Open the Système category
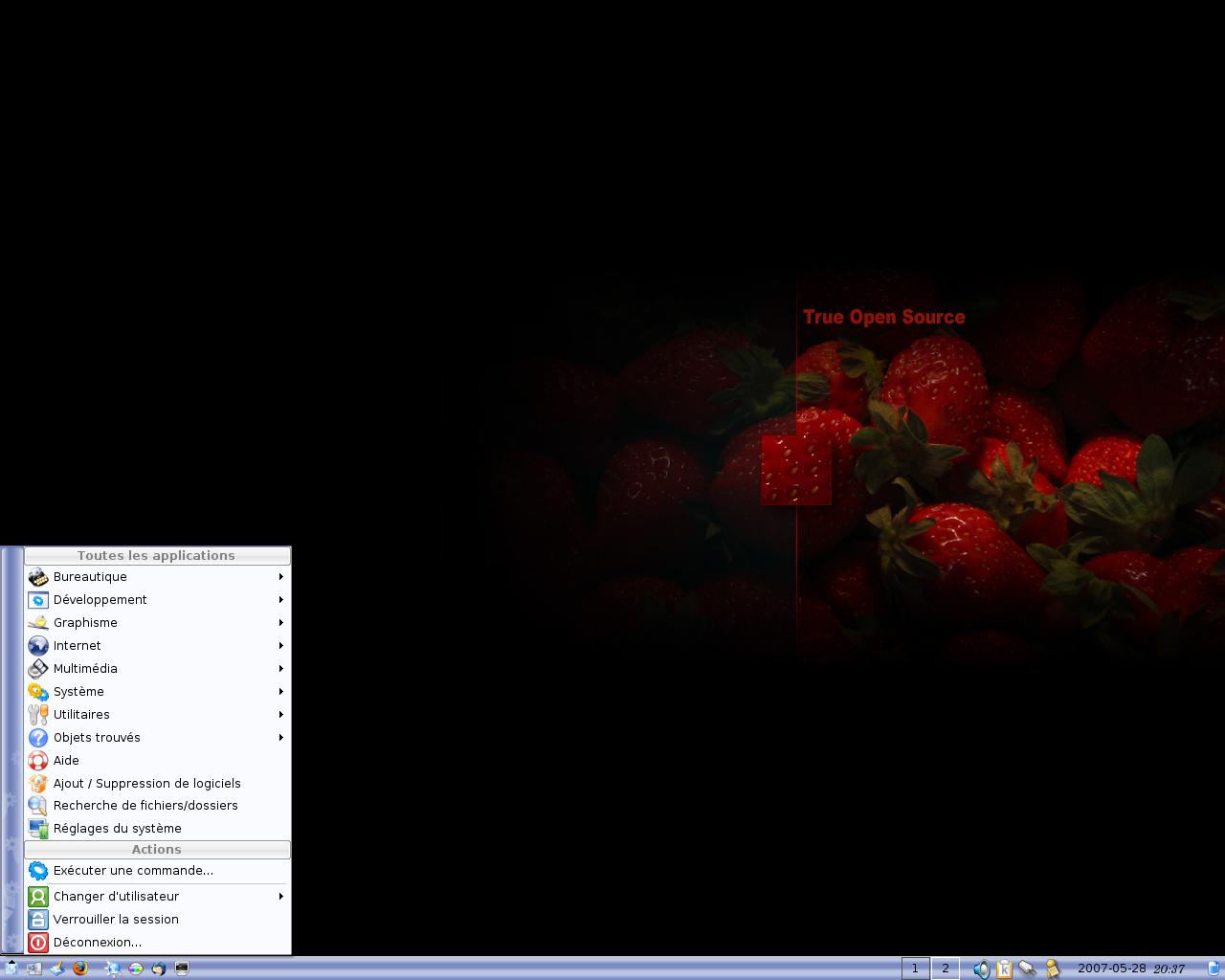 pyautogui.click(x=157, y=692)
